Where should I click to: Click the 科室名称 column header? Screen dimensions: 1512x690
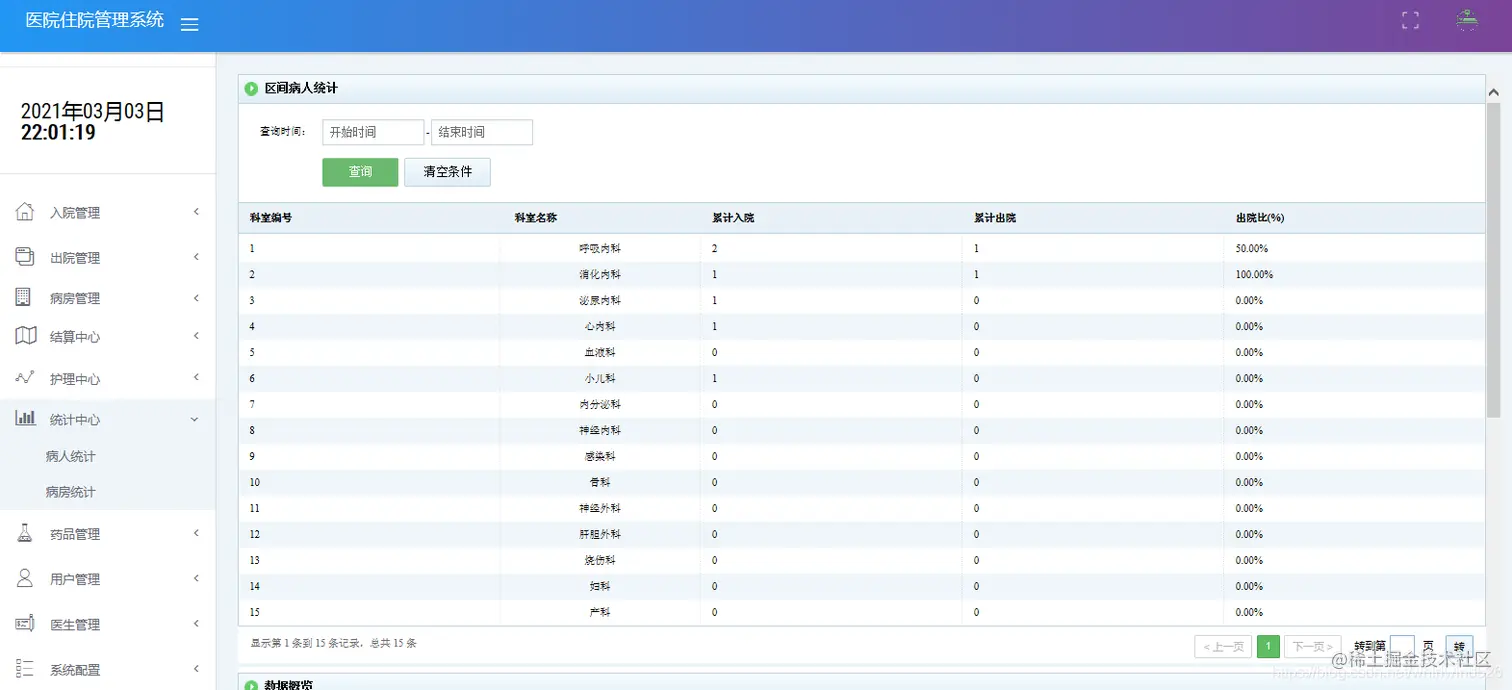point(535,217)
